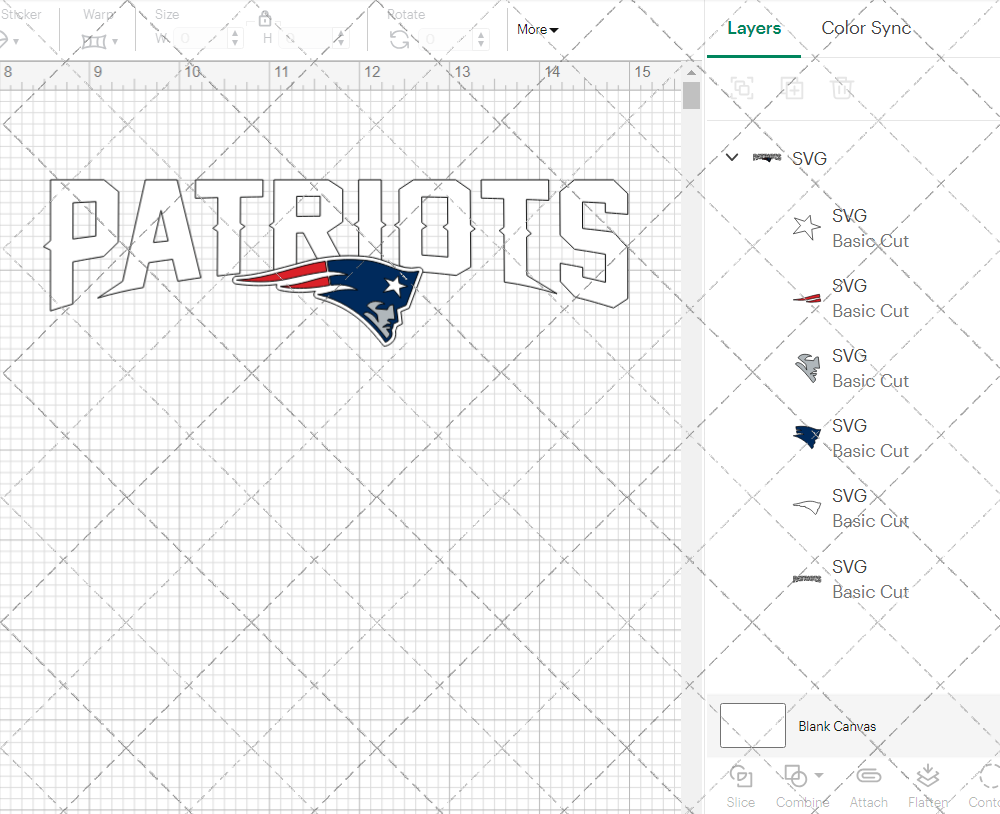Click the Attach tool
The width and height of the screenshot is (1000, 814).
pos(868,787)
